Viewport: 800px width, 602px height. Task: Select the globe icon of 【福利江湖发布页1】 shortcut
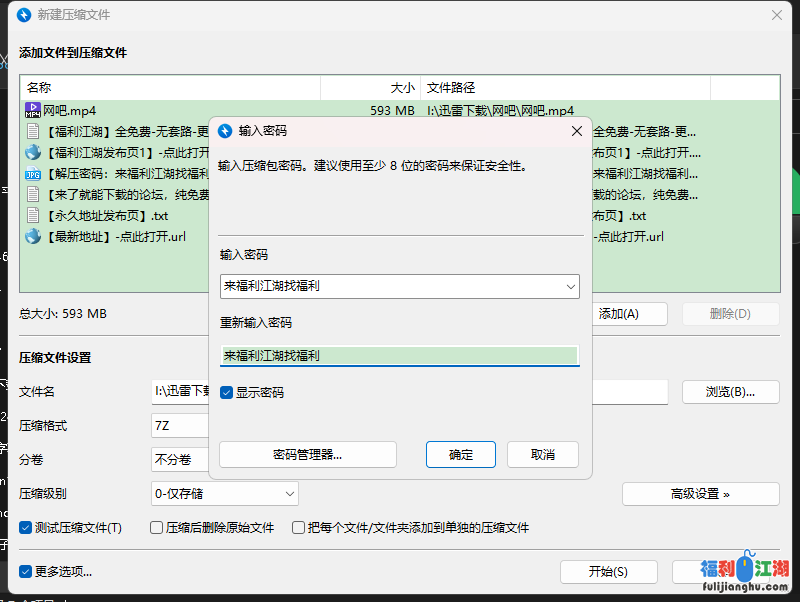tap(32, 153)
